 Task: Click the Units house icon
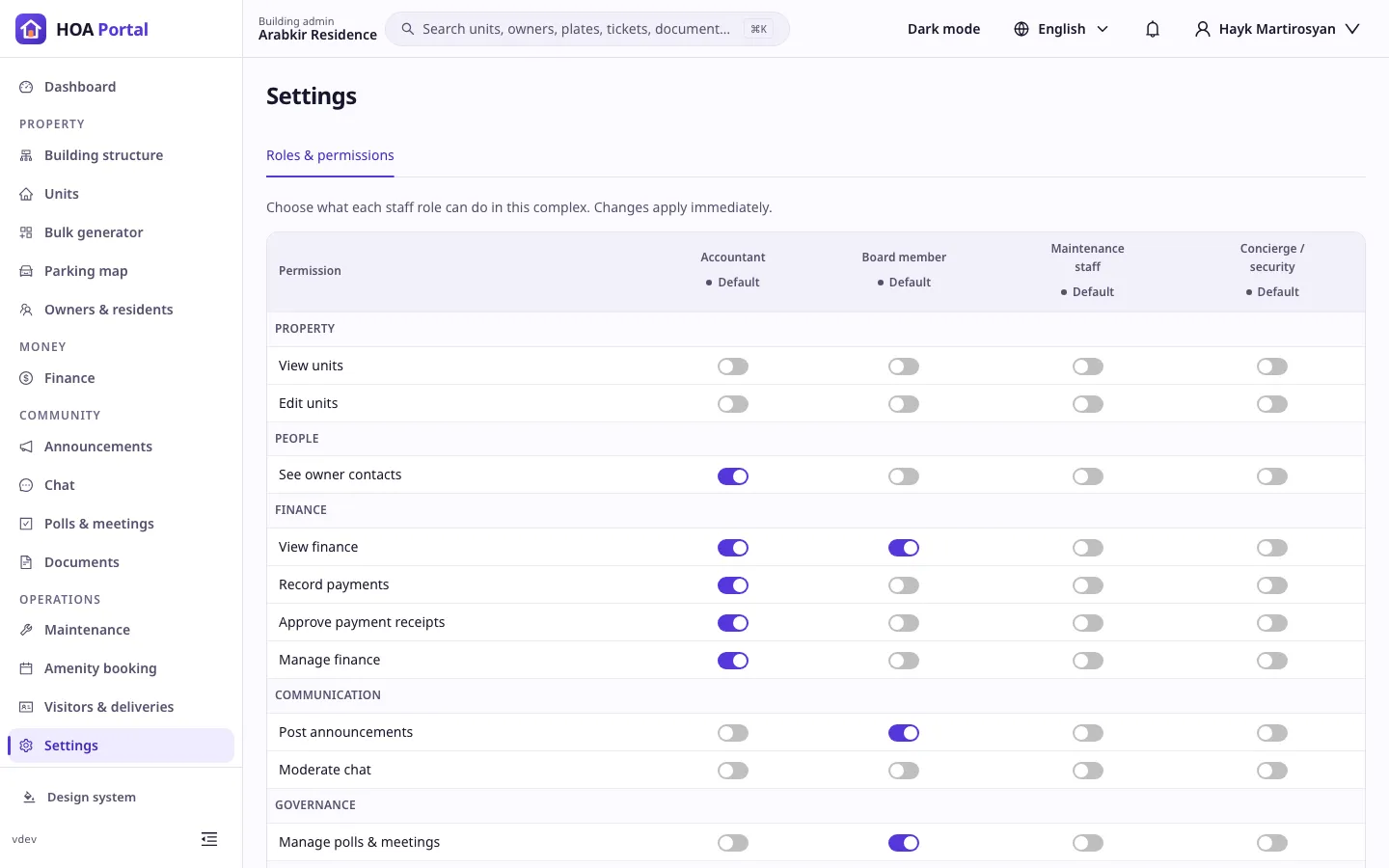26,194
